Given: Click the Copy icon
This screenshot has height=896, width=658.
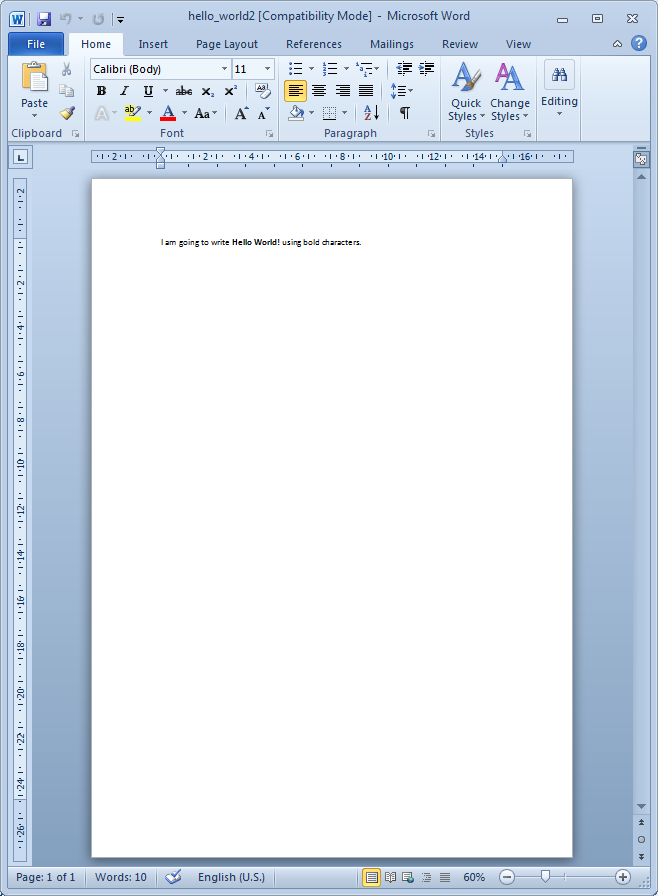Looking at the screenshot, I should (67, 90).
